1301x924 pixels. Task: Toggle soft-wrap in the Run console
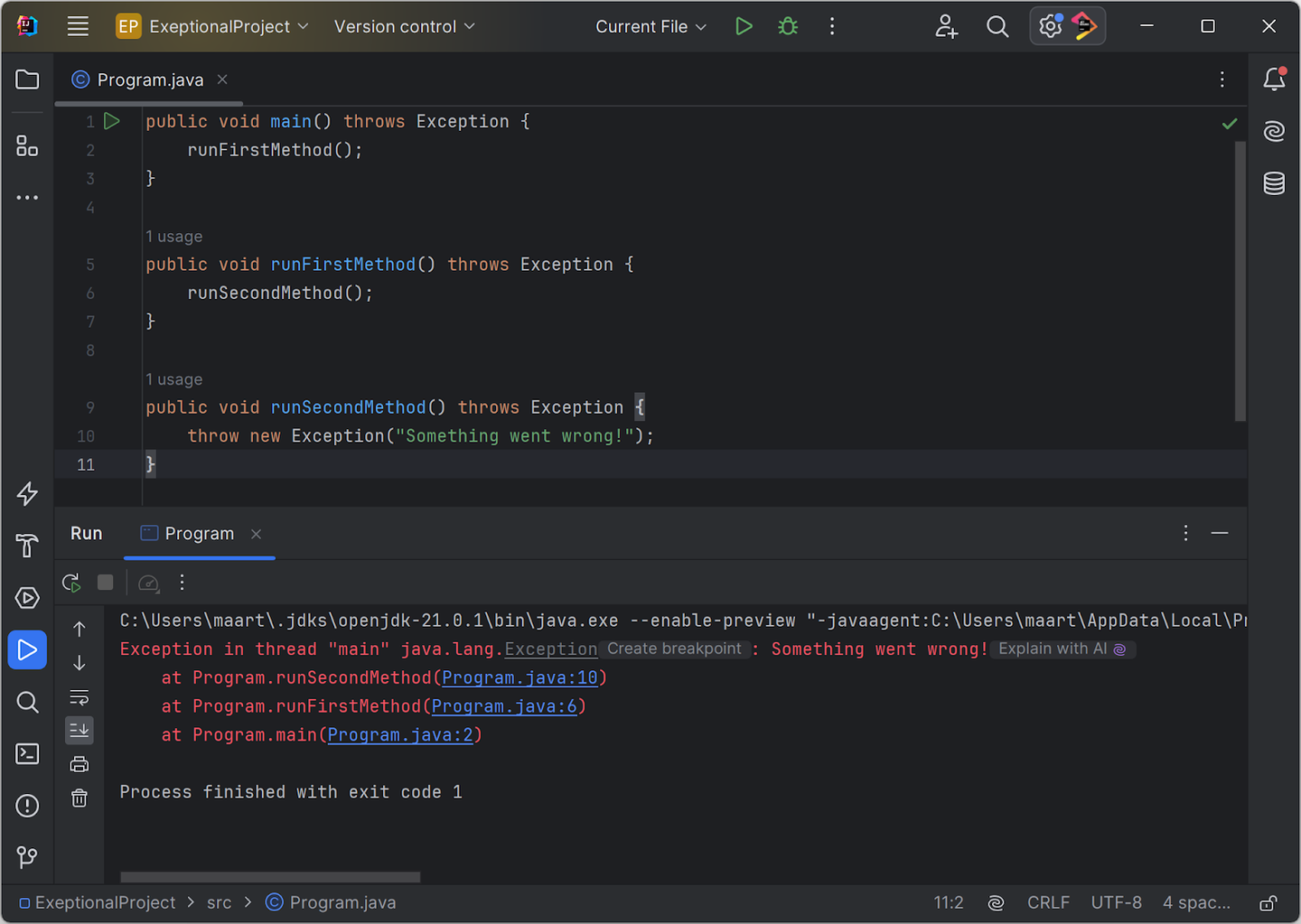80,697
